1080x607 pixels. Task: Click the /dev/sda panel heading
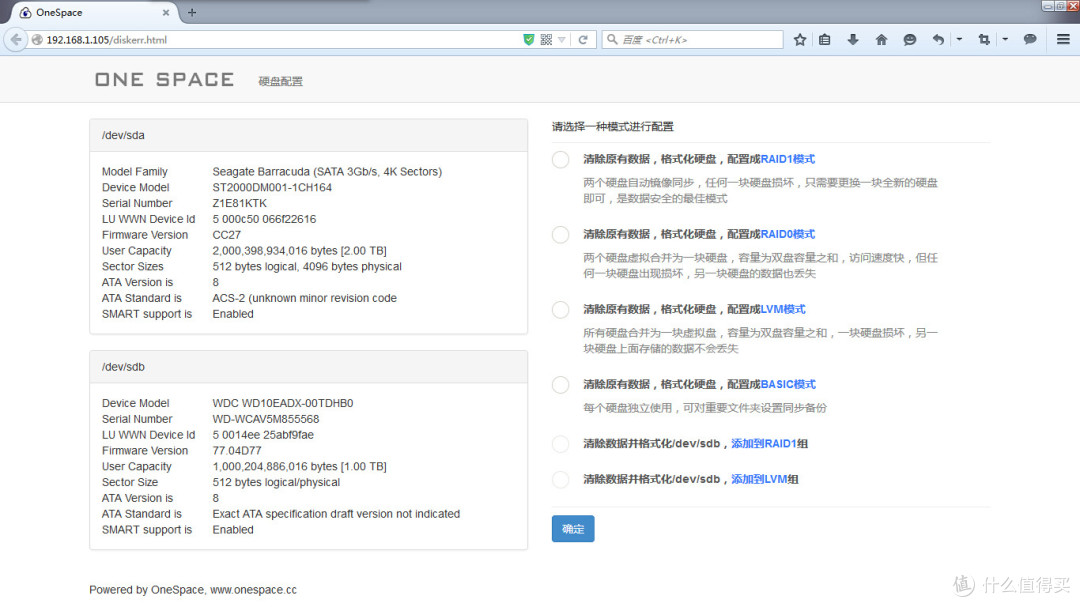click(309, 135)
